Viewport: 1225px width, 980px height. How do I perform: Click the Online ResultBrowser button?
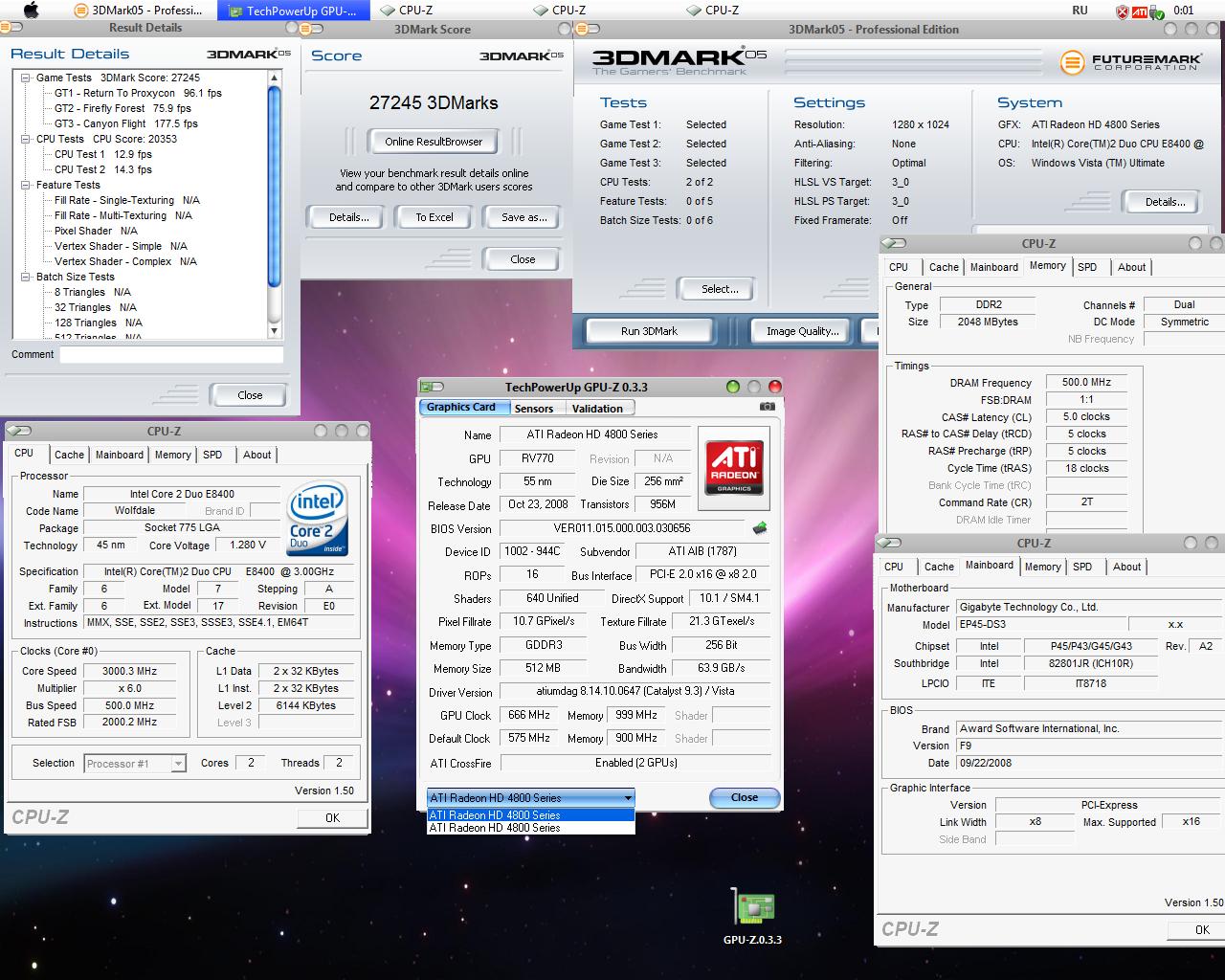[434, 142]
